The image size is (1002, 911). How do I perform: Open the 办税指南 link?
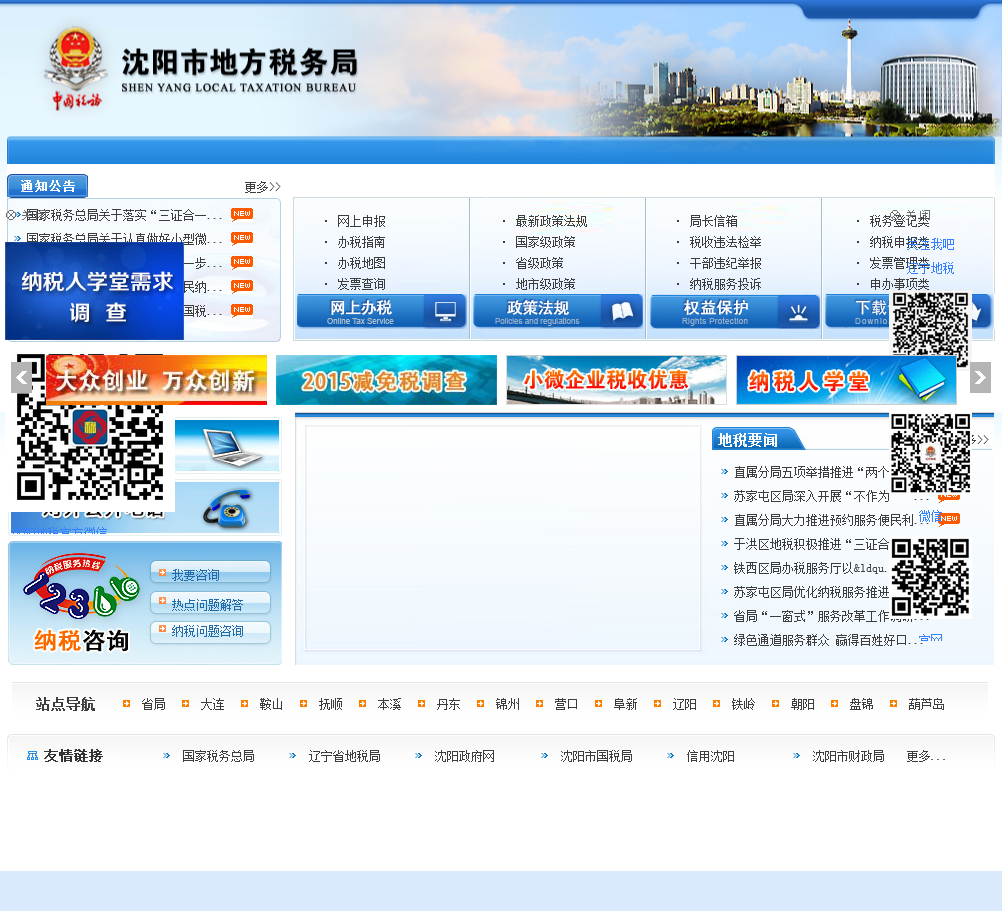[x=361, y=242]
